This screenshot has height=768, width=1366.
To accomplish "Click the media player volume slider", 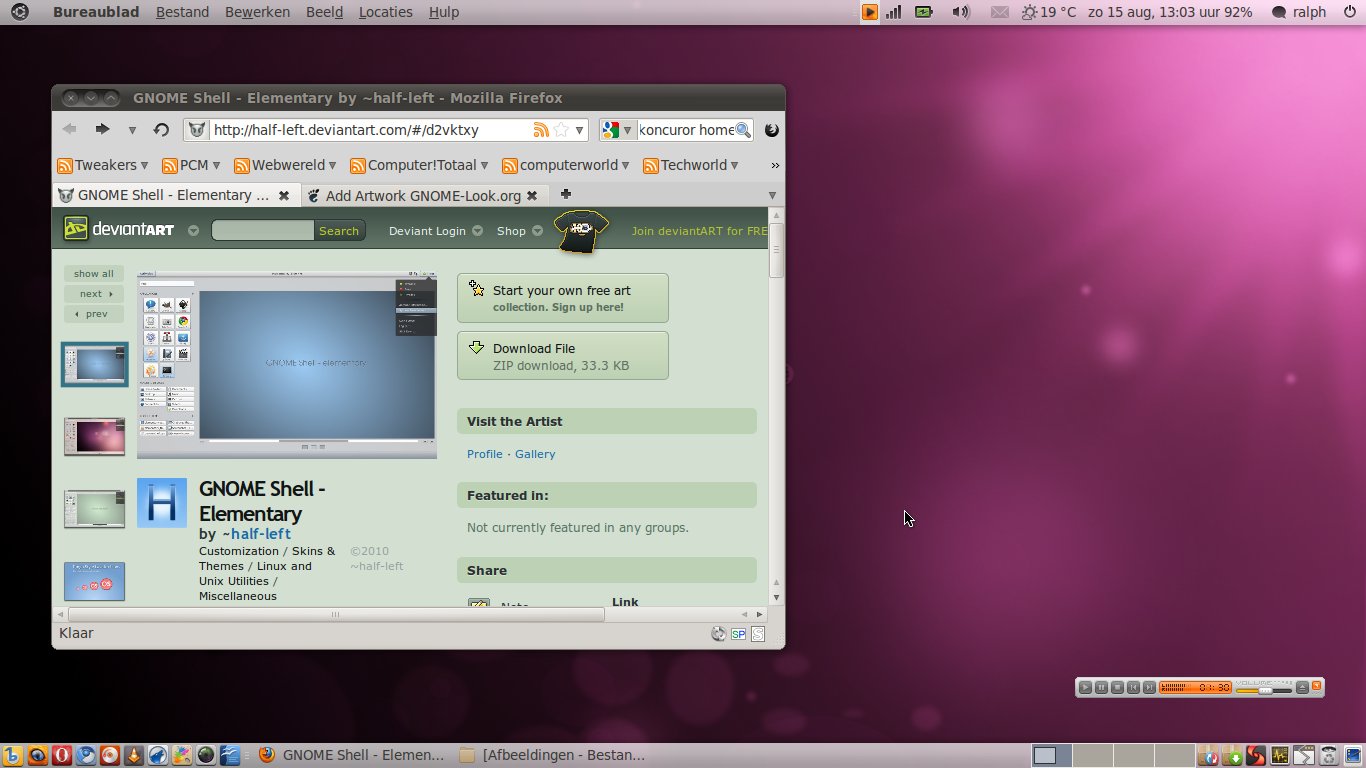I will click(x=1264, y=691).
